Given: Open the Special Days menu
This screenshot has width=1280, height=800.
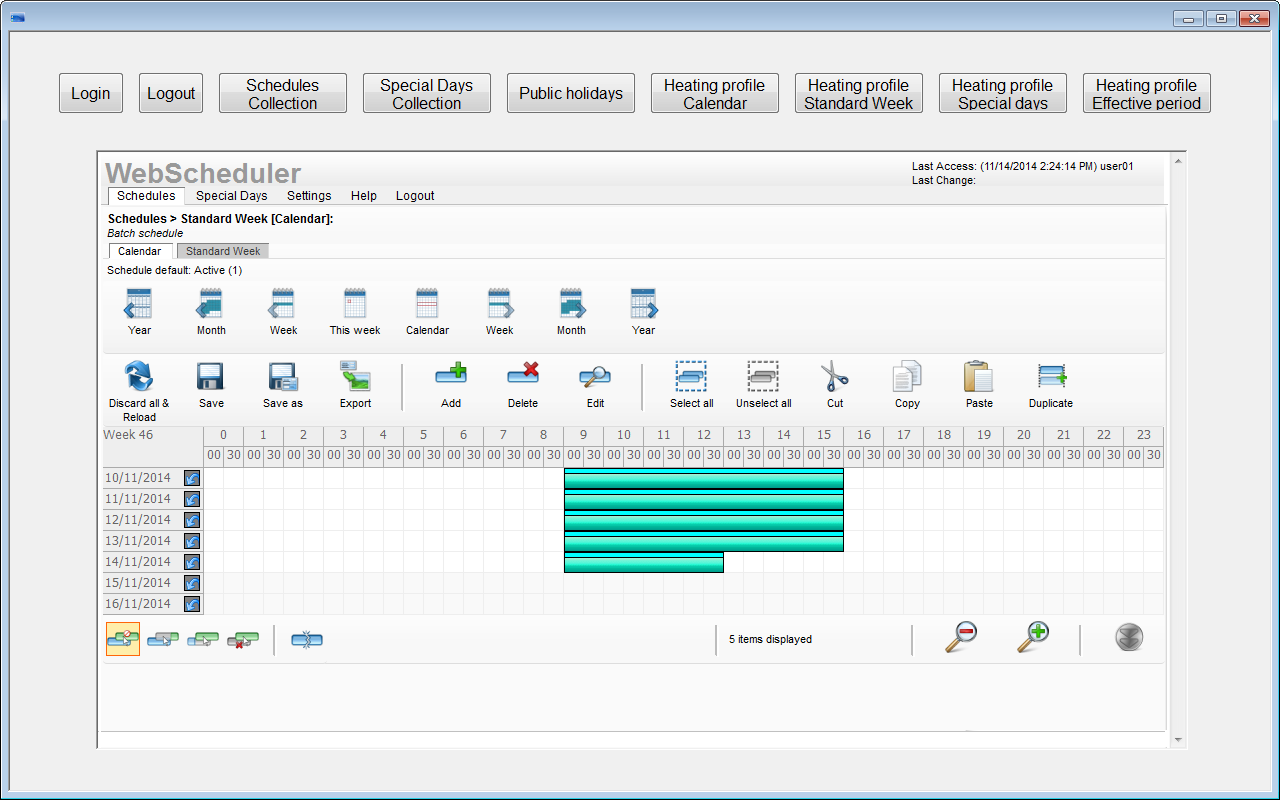Looking at the screenshot, I should coord(231,195).
